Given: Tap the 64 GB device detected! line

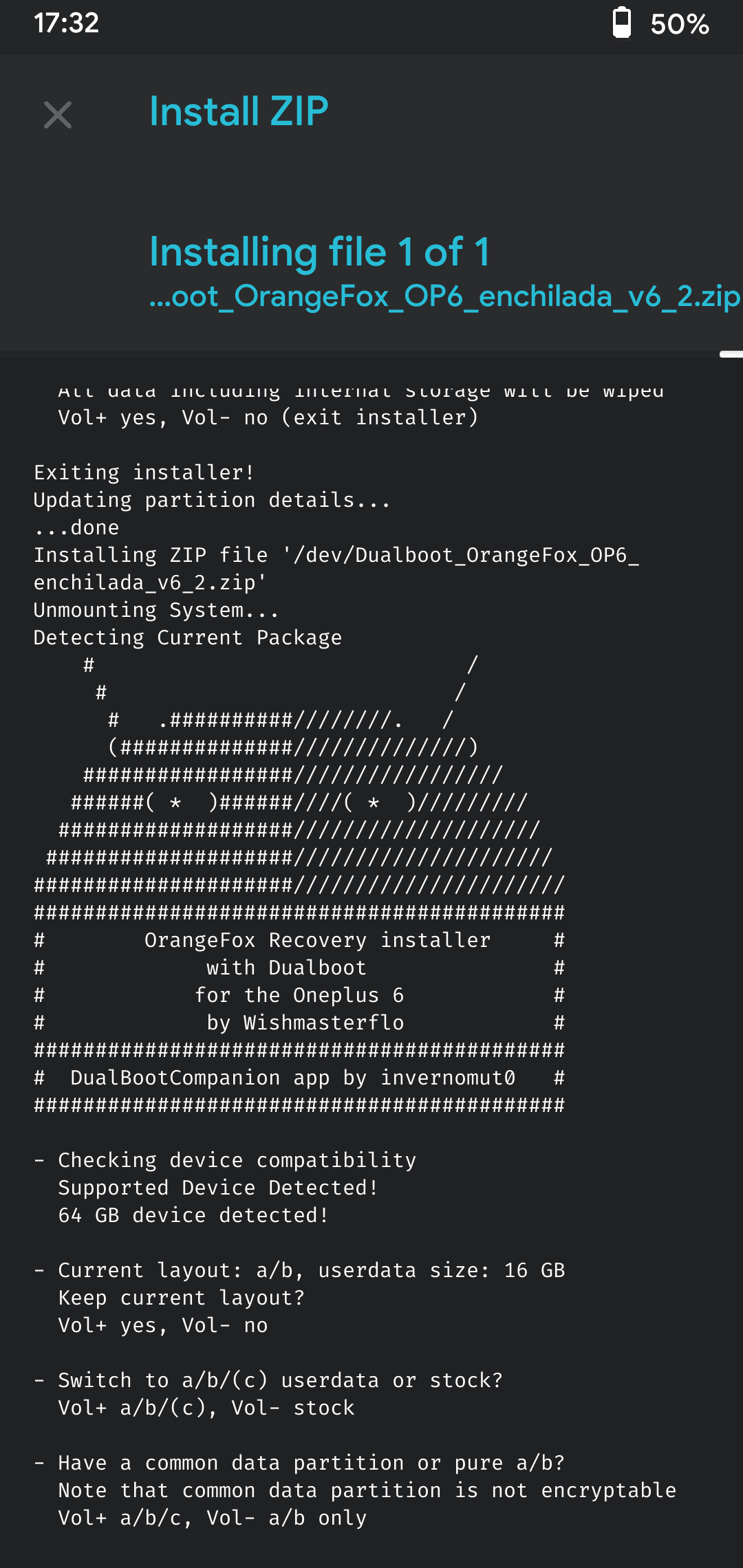Looking at the screenshot, I should (193, 1215).
